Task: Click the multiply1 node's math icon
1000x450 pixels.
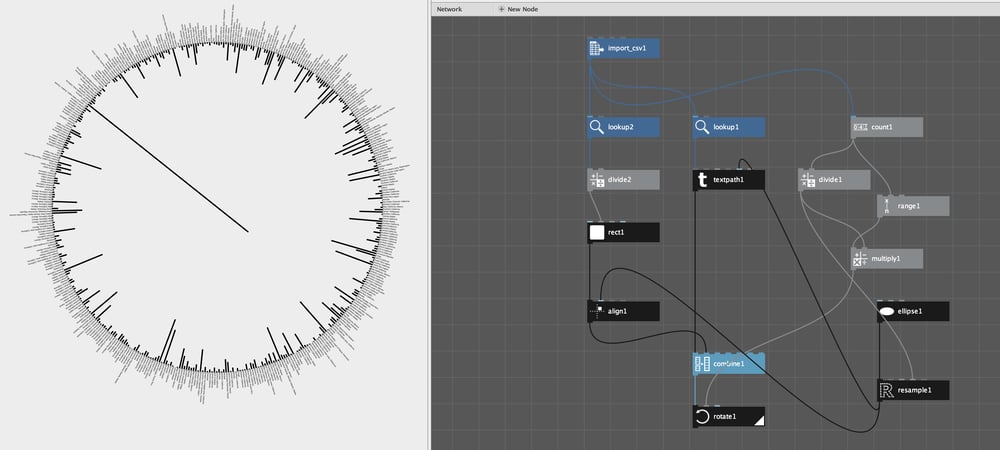Action: point(860,259)
